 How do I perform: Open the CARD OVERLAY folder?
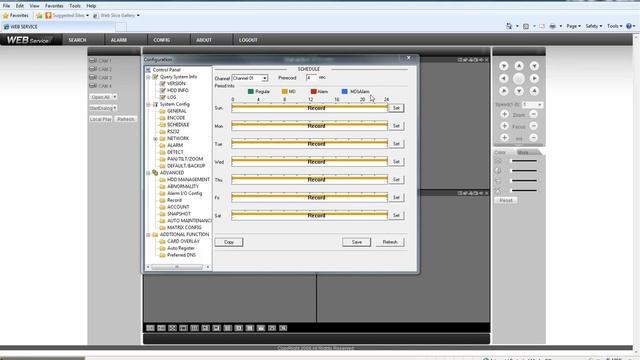pos(183,241)
